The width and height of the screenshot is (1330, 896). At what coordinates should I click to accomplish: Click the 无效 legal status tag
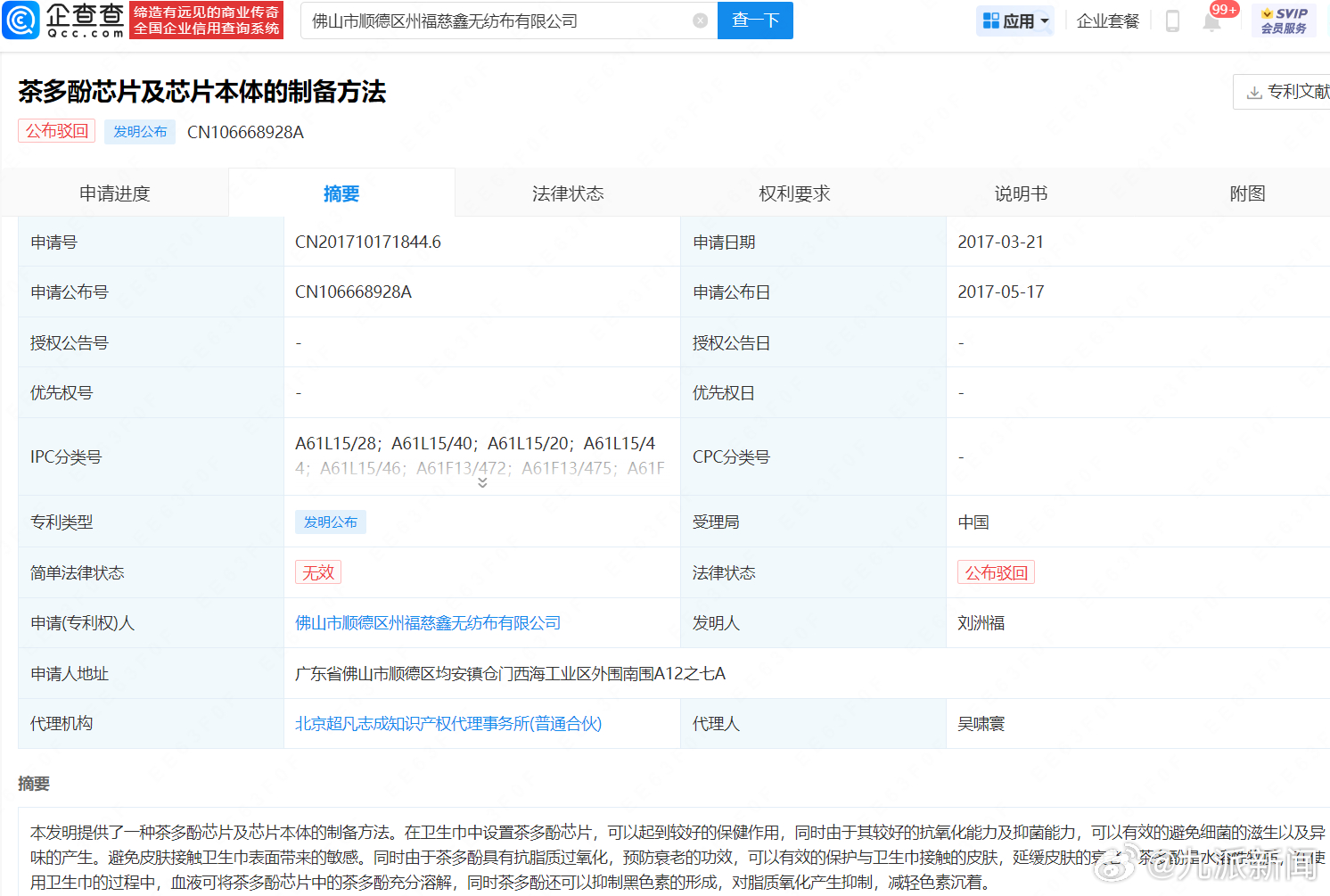[318, 572]
